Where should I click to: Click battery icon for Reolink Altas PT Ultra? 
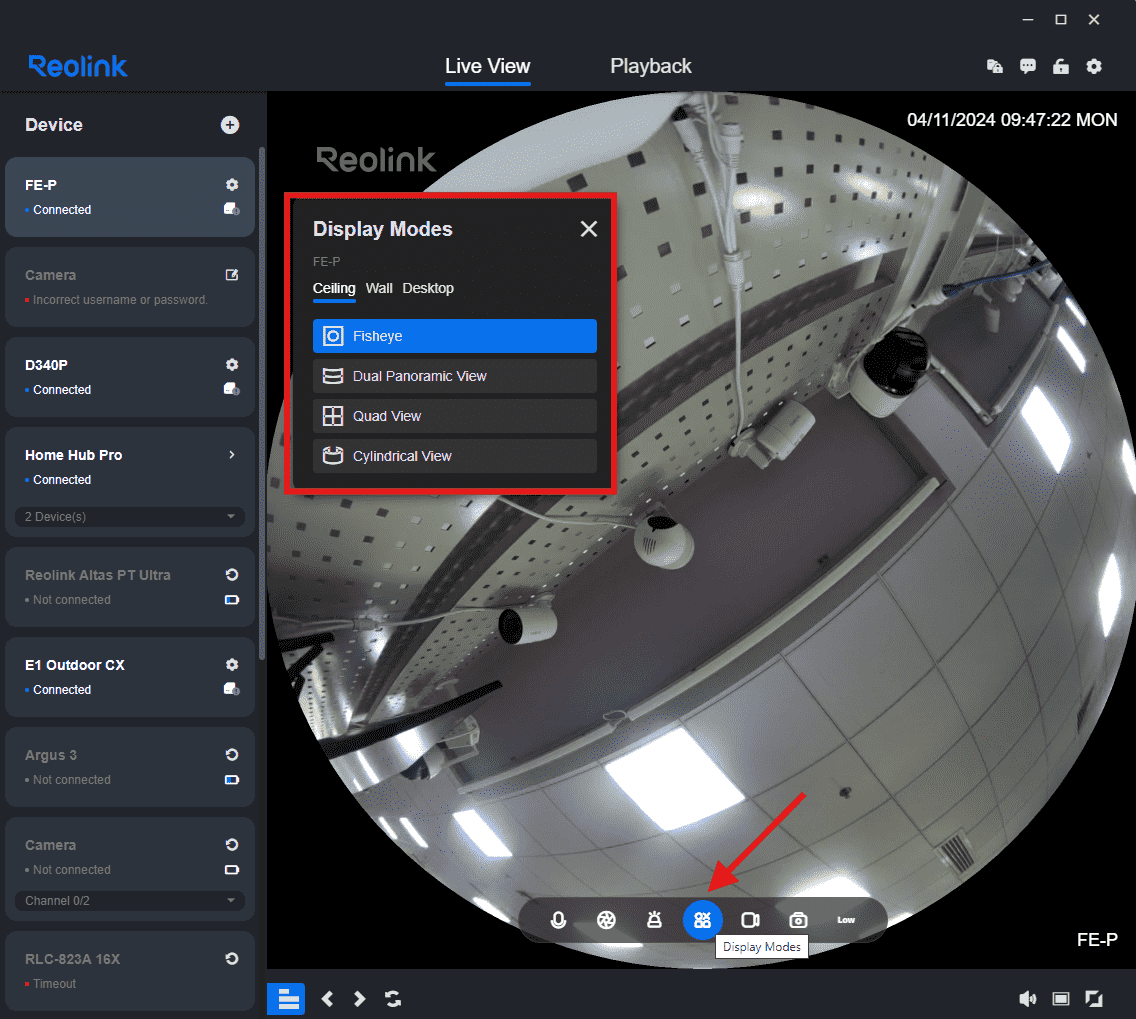pyautogui.click(x=232, y=600)
